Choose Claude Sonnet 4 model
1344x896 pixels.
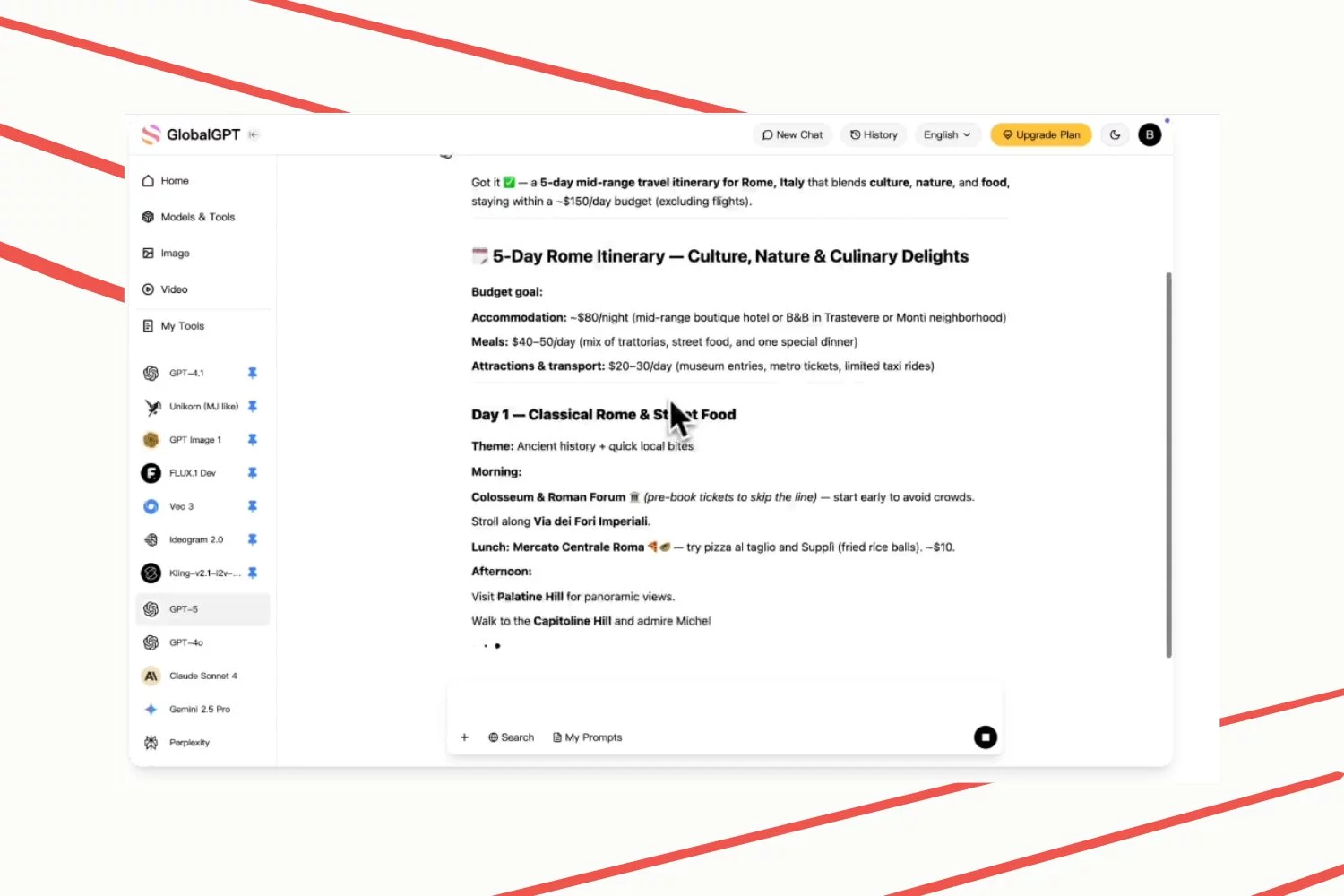coord(202,676)
